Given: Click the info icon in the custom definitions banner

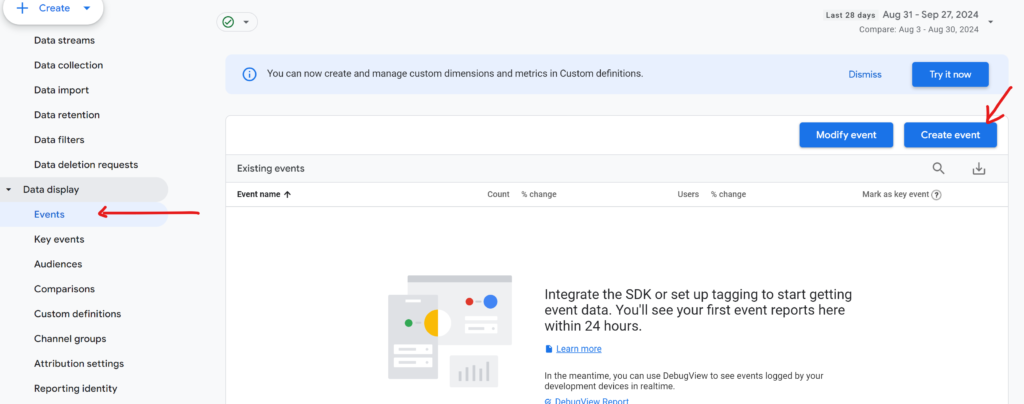Looking at the screenshot, I should click(x=249, y=74).
